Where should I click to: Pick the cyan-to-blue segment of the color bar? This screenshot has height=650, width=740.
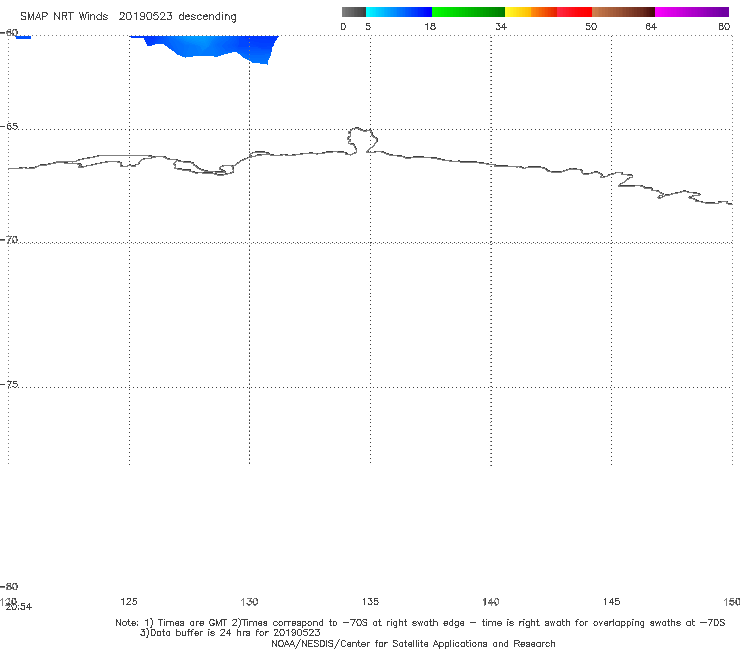tap(399, 12)
